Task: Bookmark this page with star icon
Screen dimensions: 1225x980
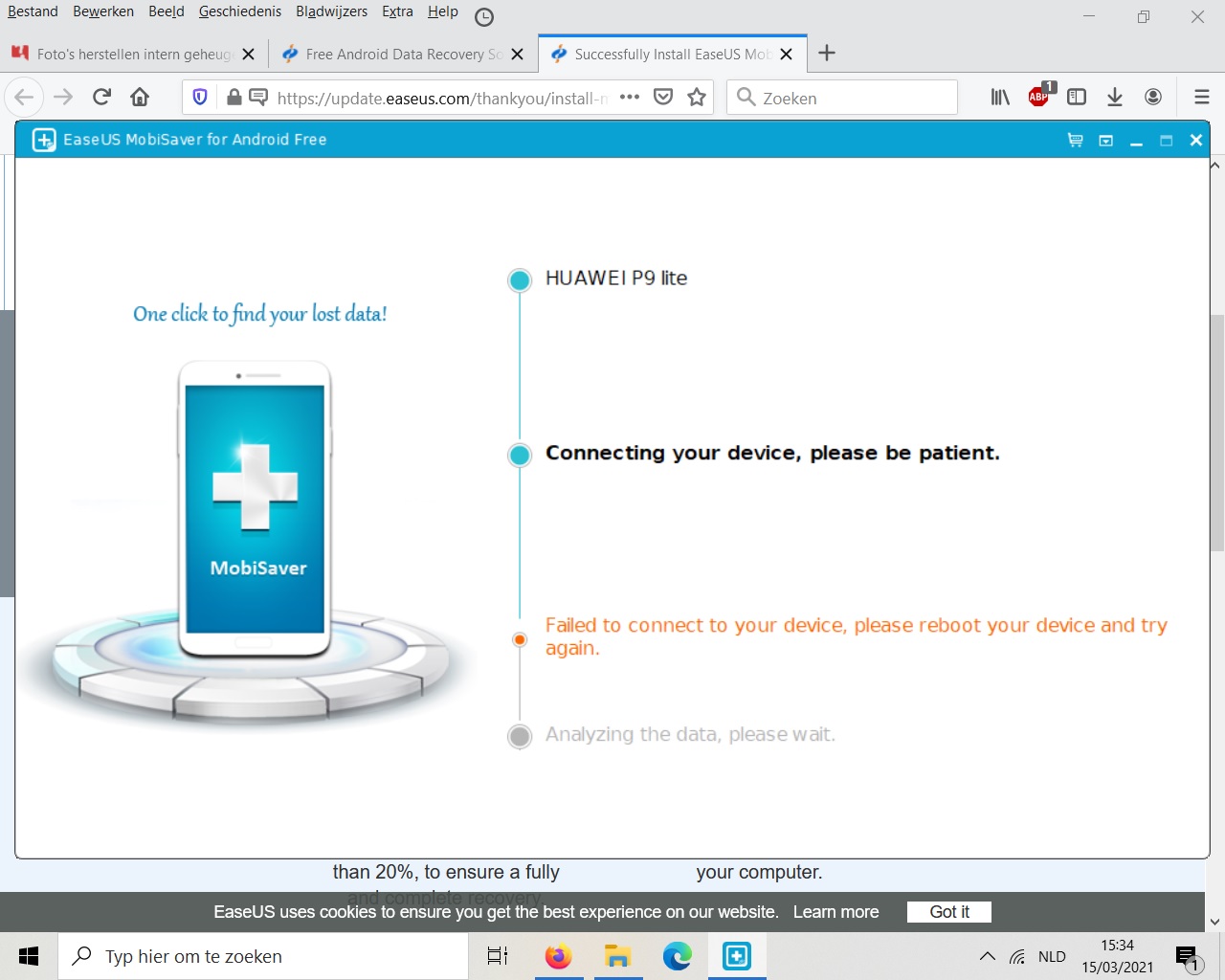Action: [x=697, y=97]
